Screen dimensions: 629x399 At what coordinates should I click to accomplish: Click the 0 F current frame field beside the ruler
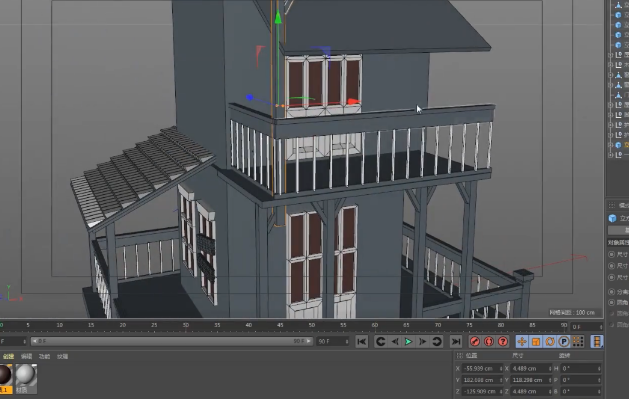point(587,327)
